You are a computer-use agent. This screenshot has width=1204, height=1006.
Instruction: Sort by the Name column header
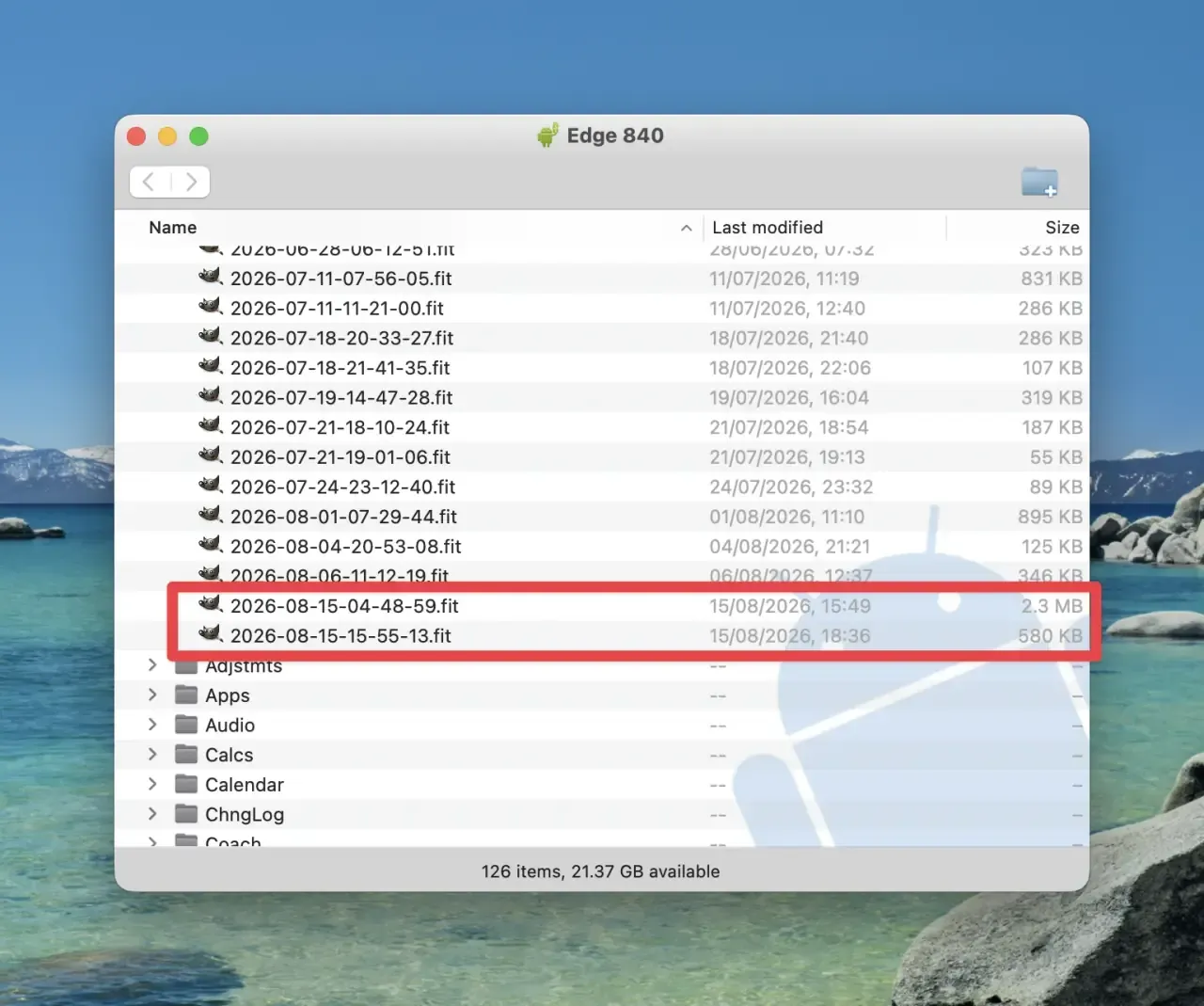(x=173, y=228)
